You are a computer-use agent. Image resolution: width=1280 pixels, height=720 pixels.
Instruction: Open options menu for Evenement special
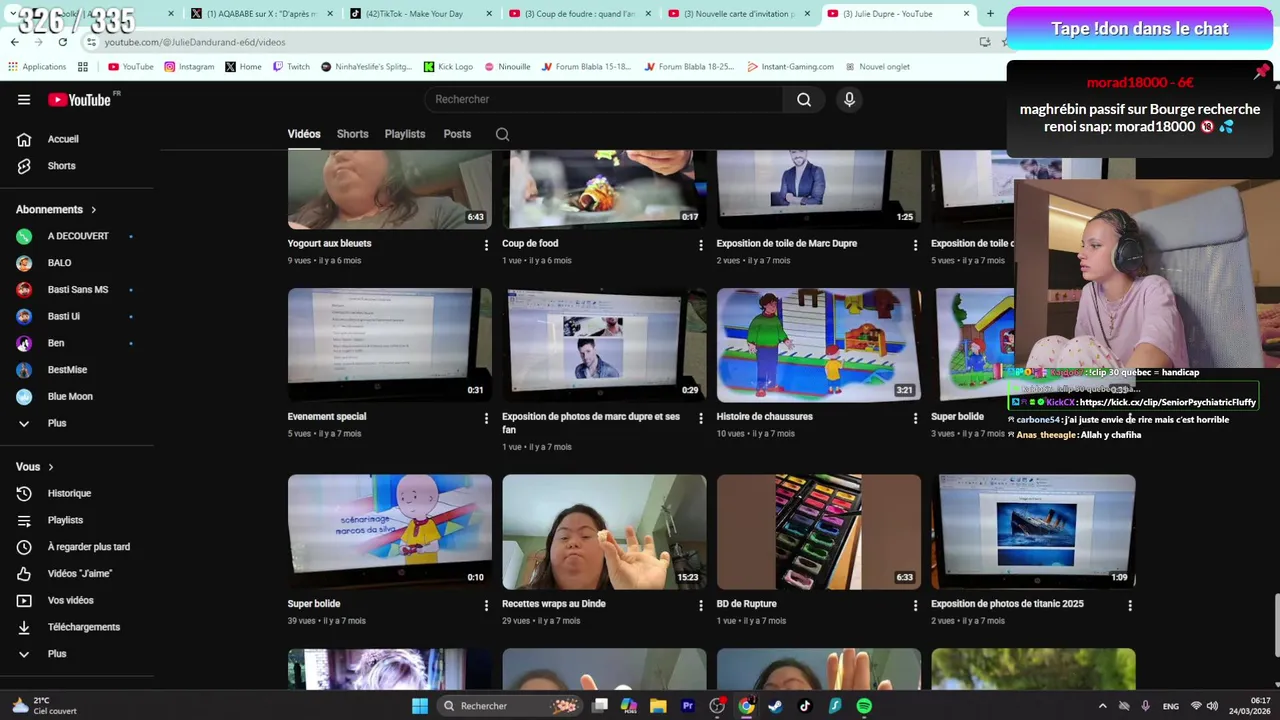tap(486, 417)
